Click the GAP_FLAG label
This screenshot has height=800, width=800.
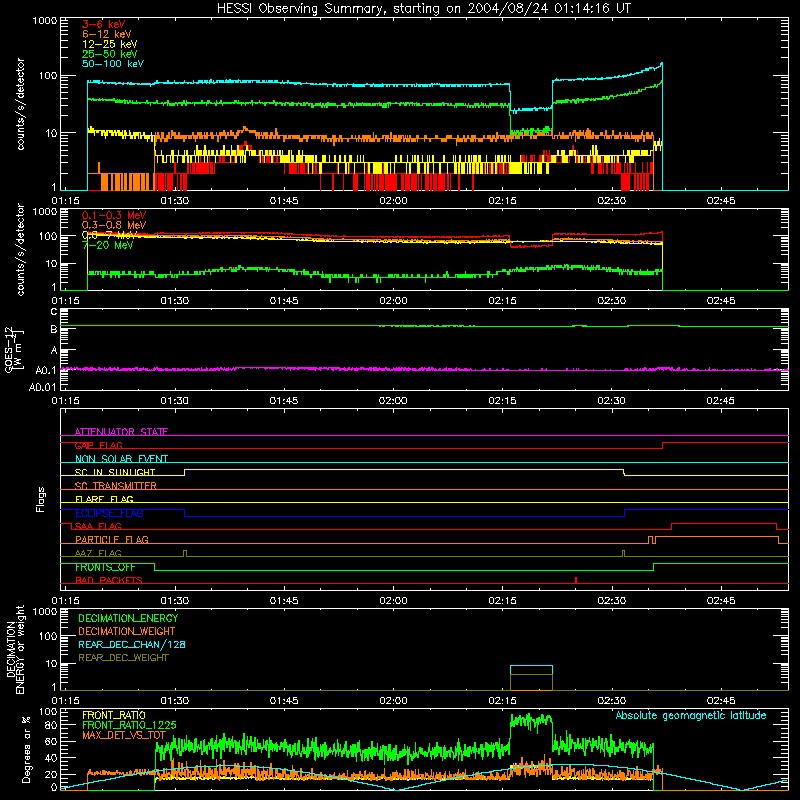(x=98, y=445)
